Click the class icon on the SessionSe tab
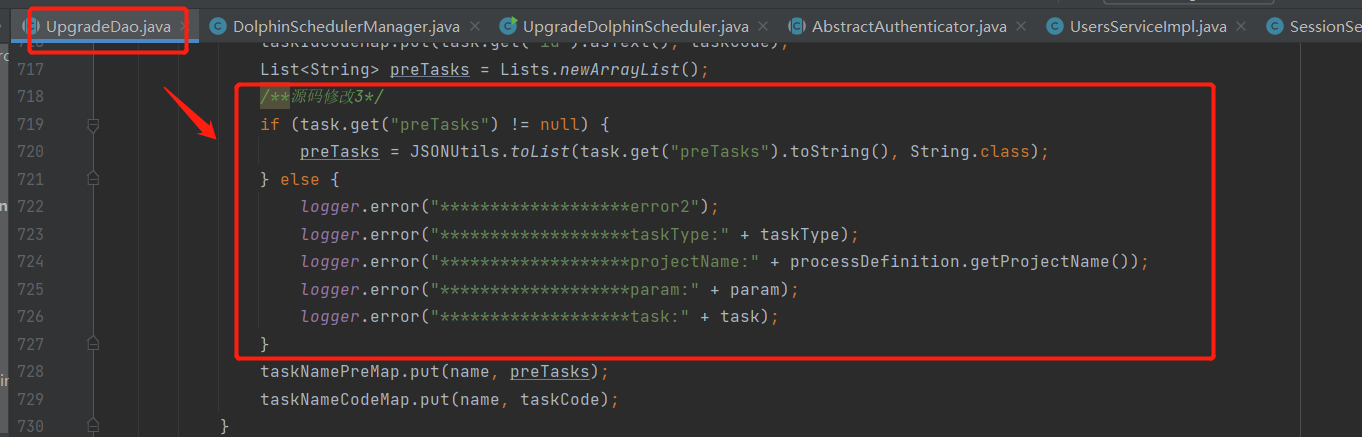 click(x=1274, y=26)
